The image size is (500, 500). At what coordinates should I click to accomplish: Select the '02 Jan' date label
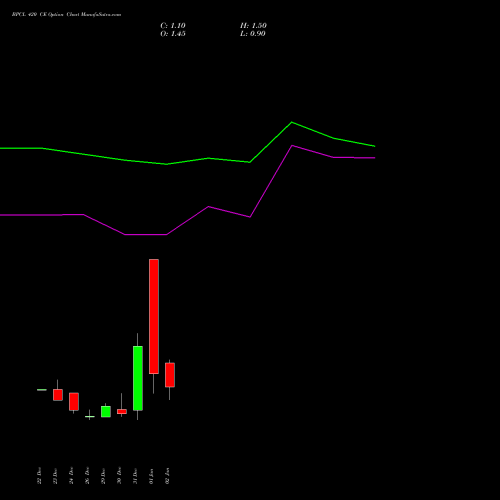pos(167,476)
